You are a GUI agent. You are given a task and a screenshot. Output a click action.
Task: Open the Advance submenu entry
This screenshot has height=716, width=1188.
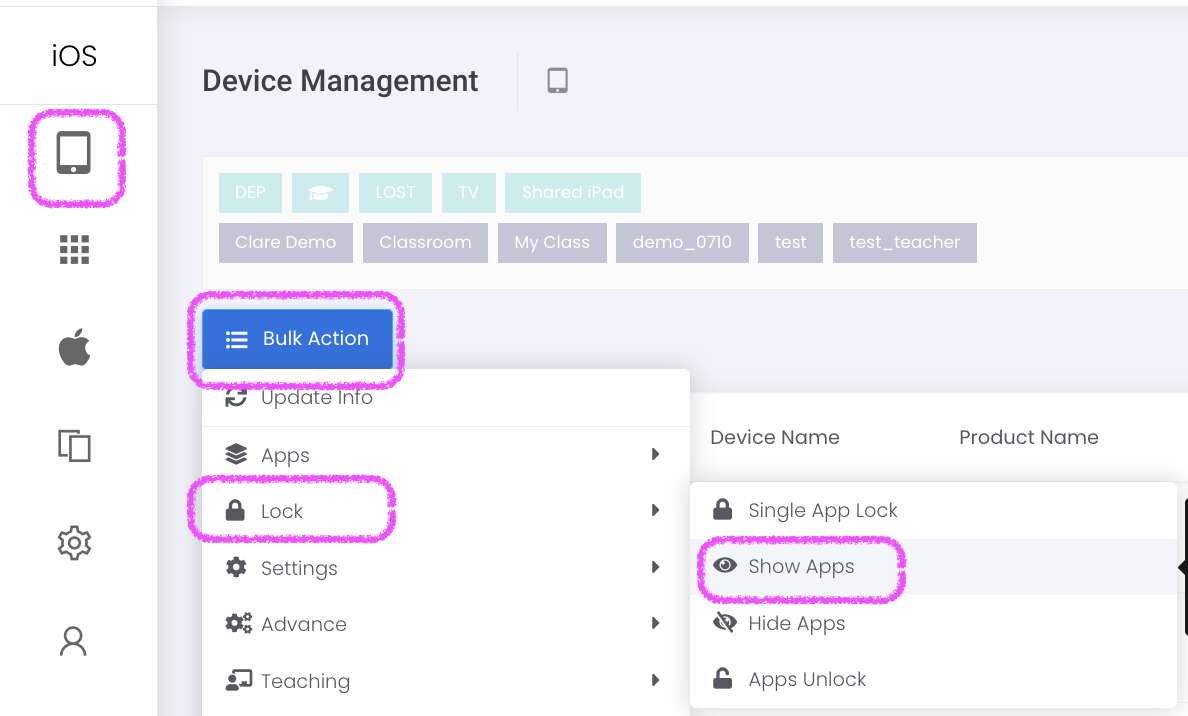[x=446, y=624]
